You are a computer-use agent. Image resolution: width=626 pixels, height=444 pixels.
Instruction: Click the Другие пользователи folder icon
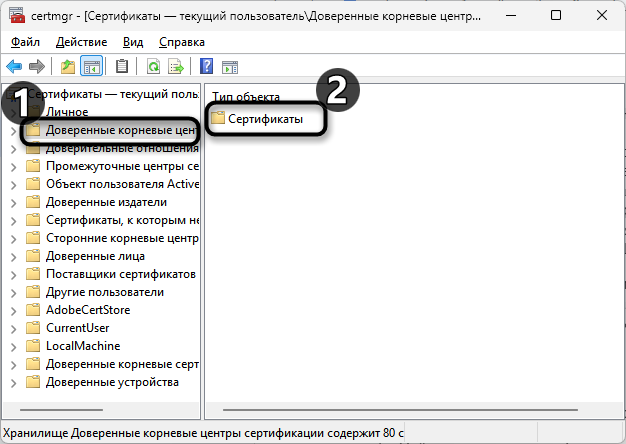coord(33,291)
